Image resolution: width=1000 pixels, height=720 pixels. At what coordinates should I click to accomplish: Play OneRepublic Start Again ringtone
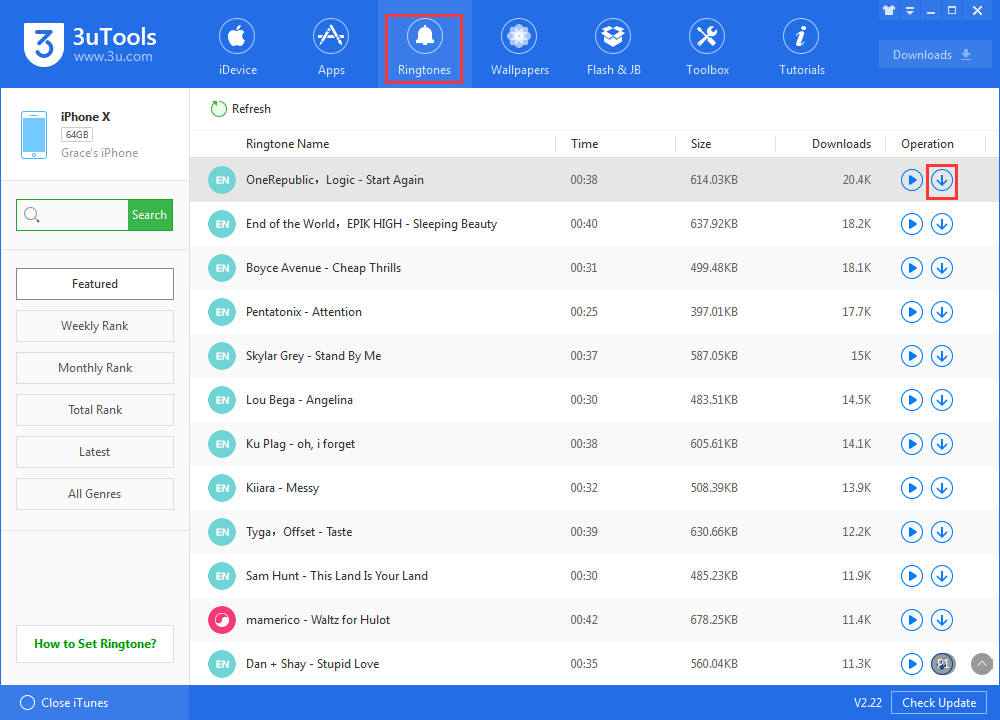911,180
